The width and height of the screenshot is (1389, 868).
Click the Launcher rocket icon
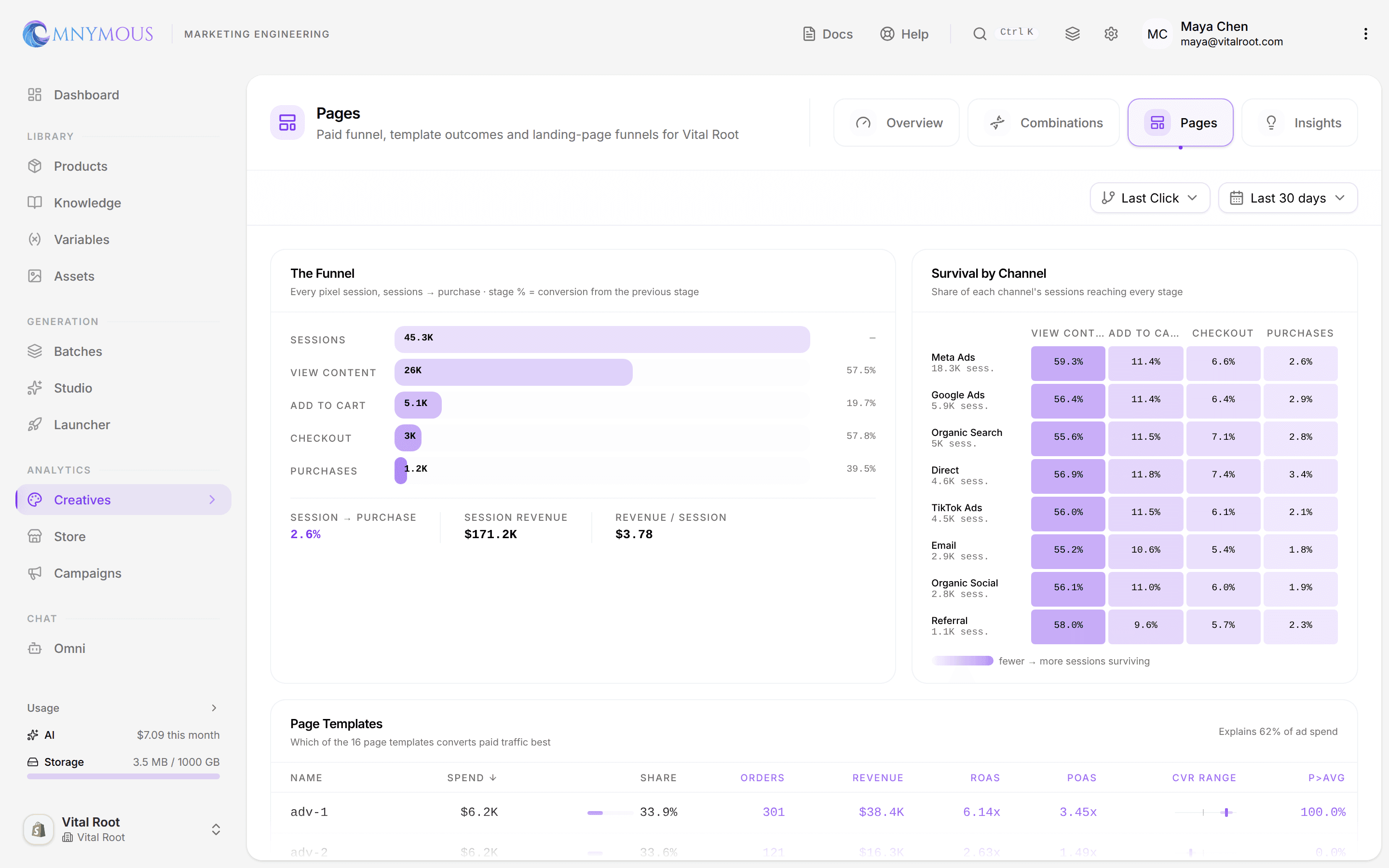tap(35, 425)
